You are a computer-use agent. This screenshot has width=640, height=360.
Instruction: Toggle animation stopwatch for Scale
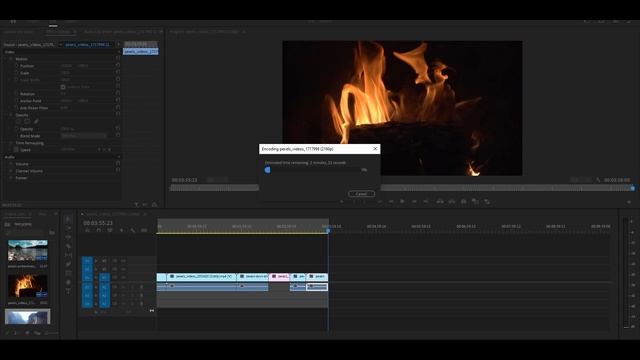pyautogui.click(x=17, y=73)
